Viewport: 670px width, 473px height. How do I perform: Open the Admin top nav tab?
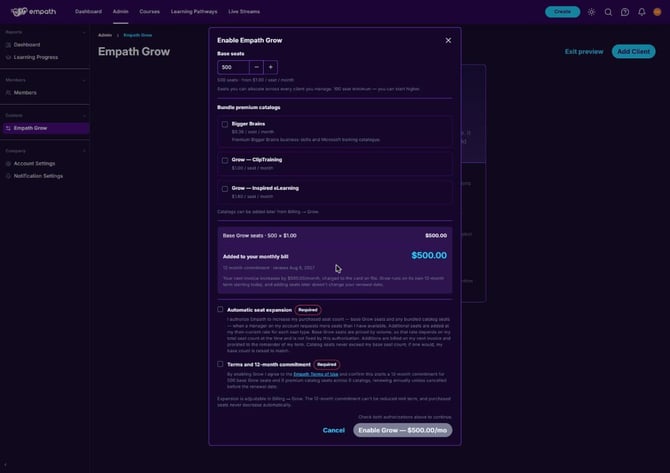point(120,12)
